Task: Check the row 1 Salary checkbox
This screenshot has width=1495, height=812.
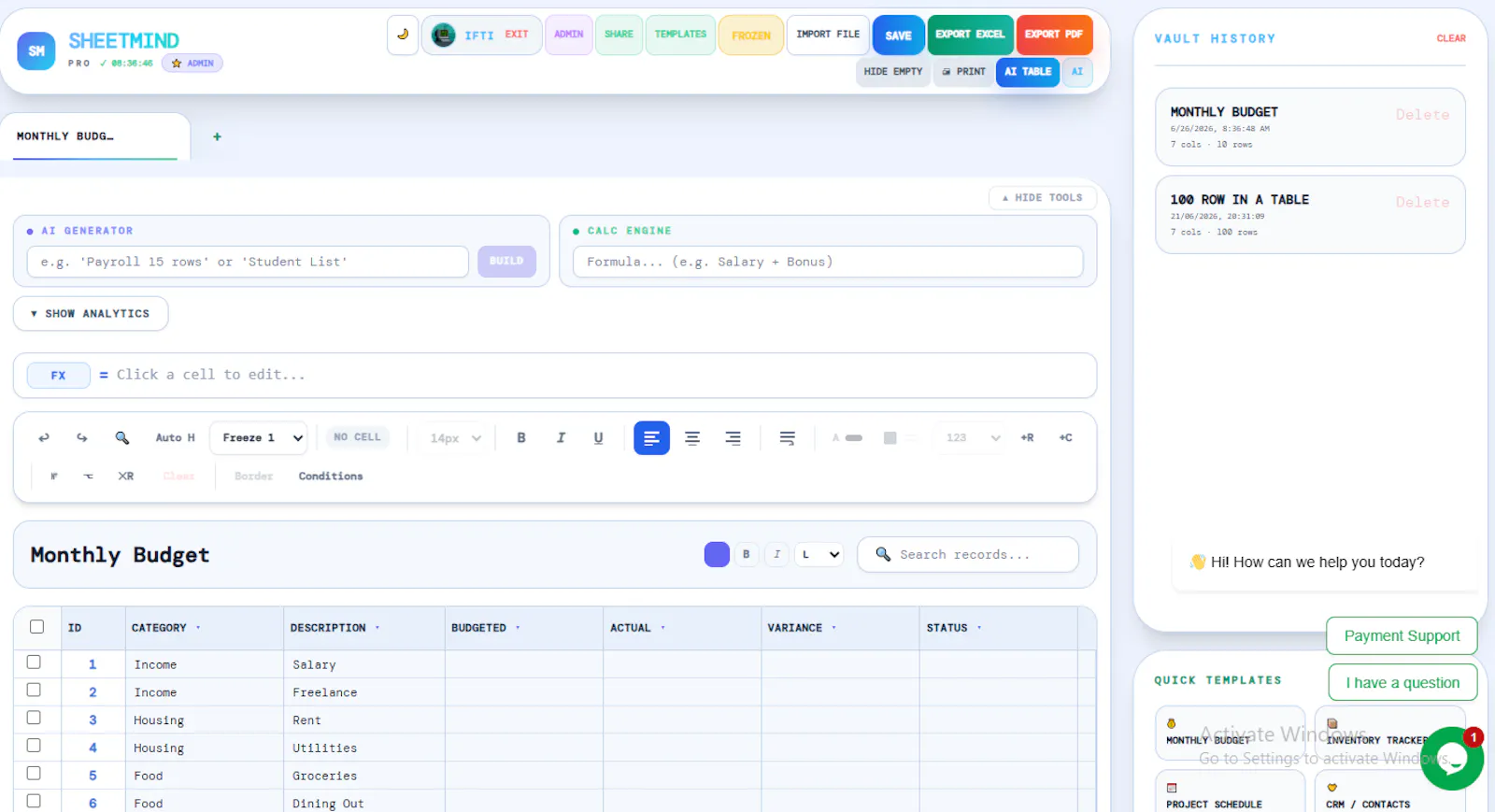Action: pos(34,662)
